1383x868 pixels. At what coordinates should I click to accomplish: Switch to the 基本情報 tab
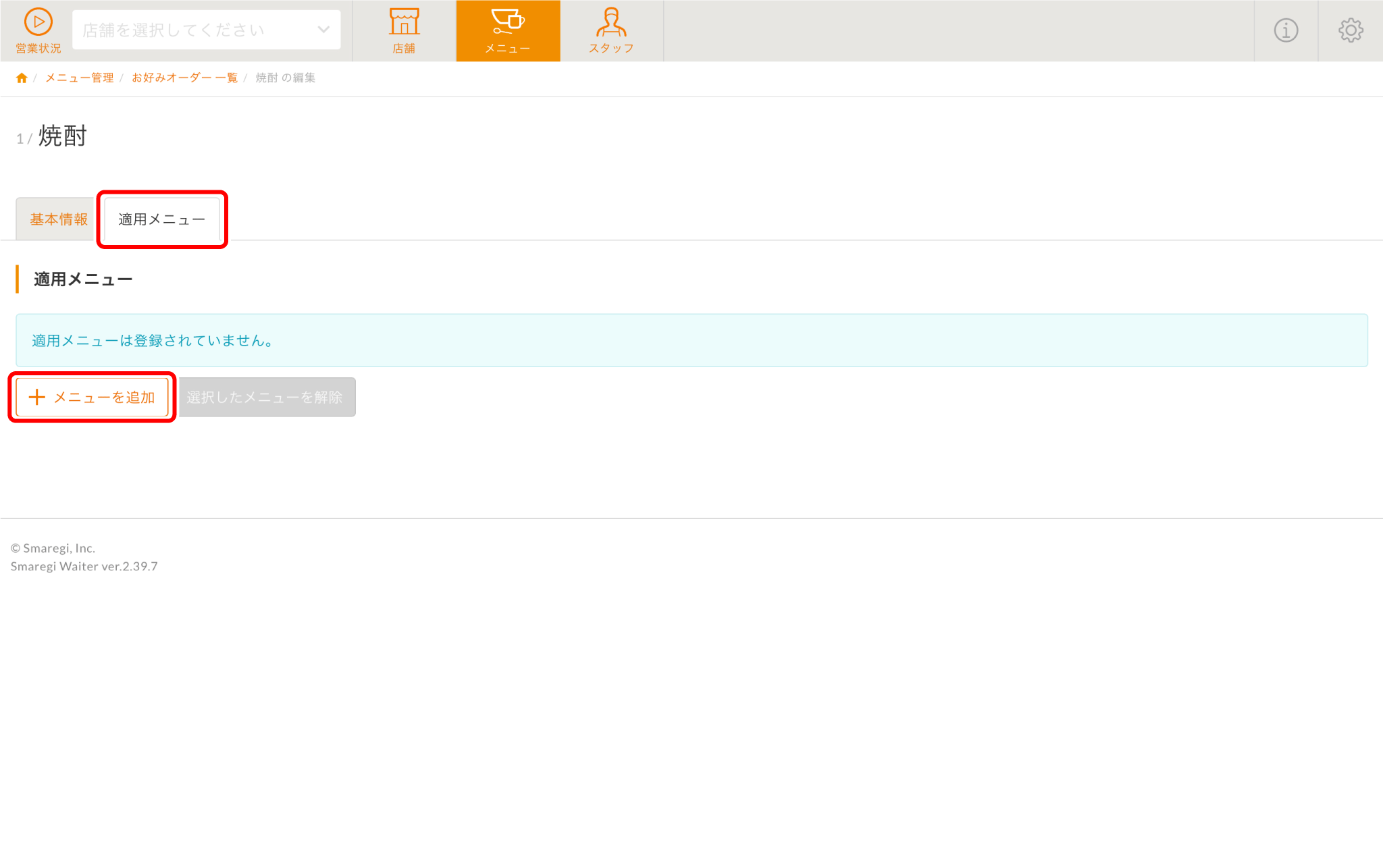coord(58,219)
